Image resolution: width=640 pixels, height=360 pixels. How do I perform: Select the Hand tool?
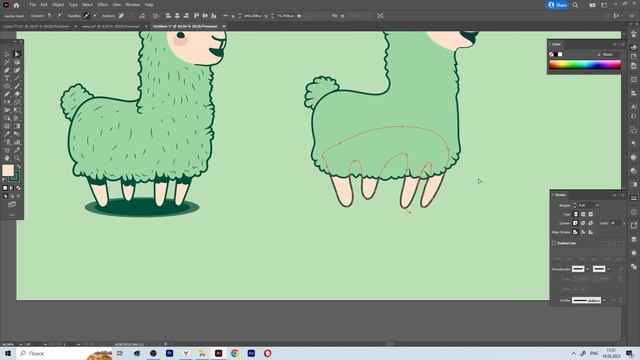click(7, 158)
